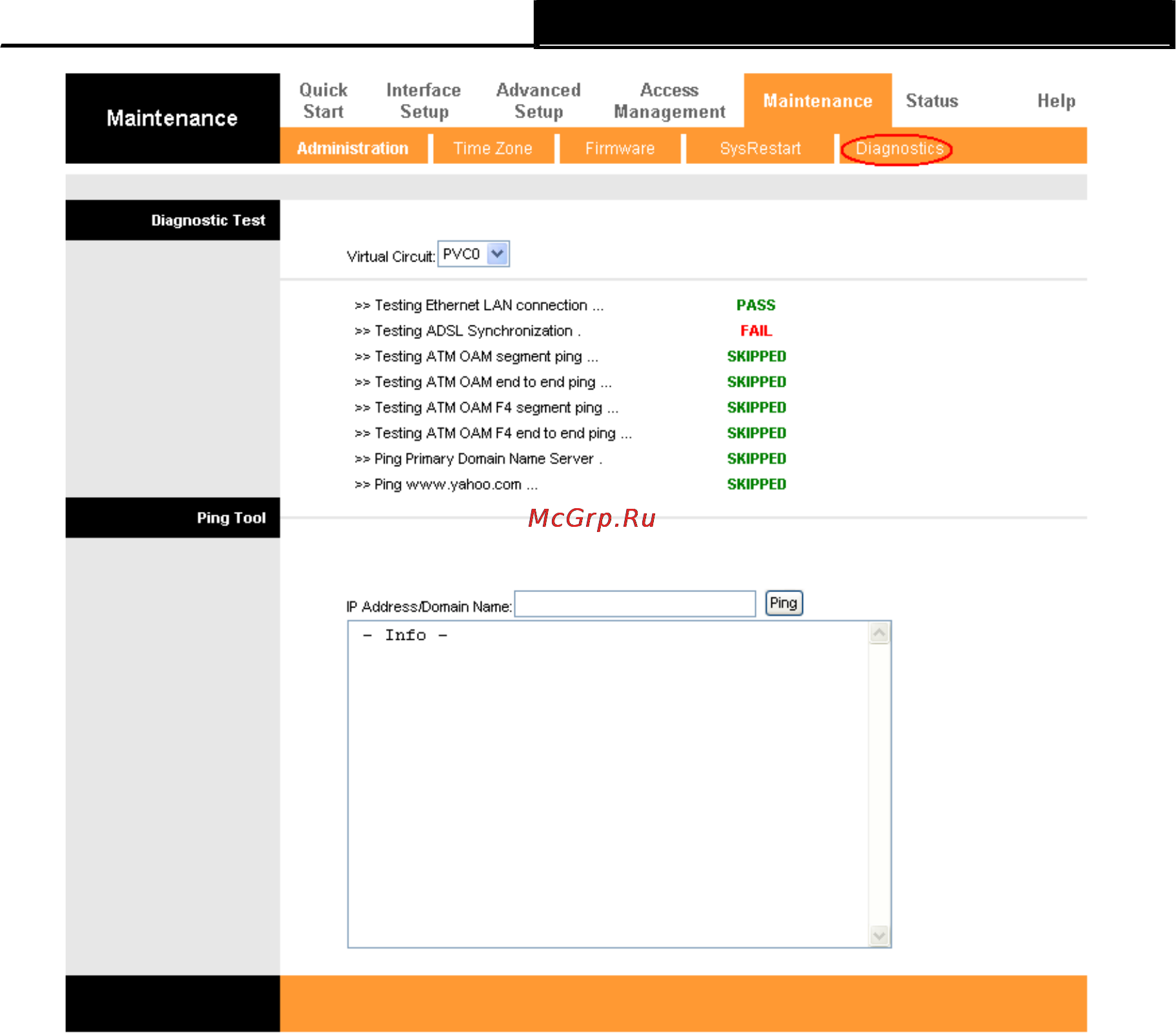Switch to Interface Setup tab

[423, 101]
